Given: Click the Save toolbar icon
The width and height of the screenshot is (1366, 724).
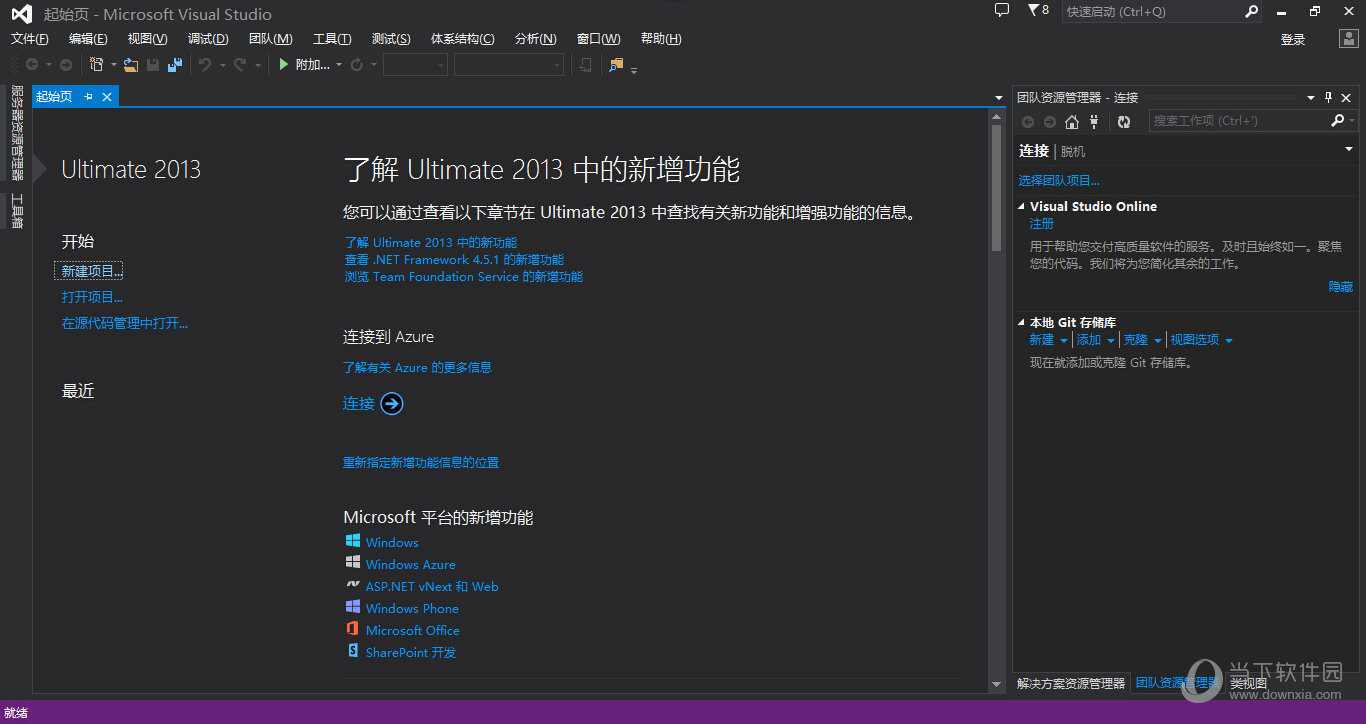Looking at the screenshot, I should [x=153, y=65].
